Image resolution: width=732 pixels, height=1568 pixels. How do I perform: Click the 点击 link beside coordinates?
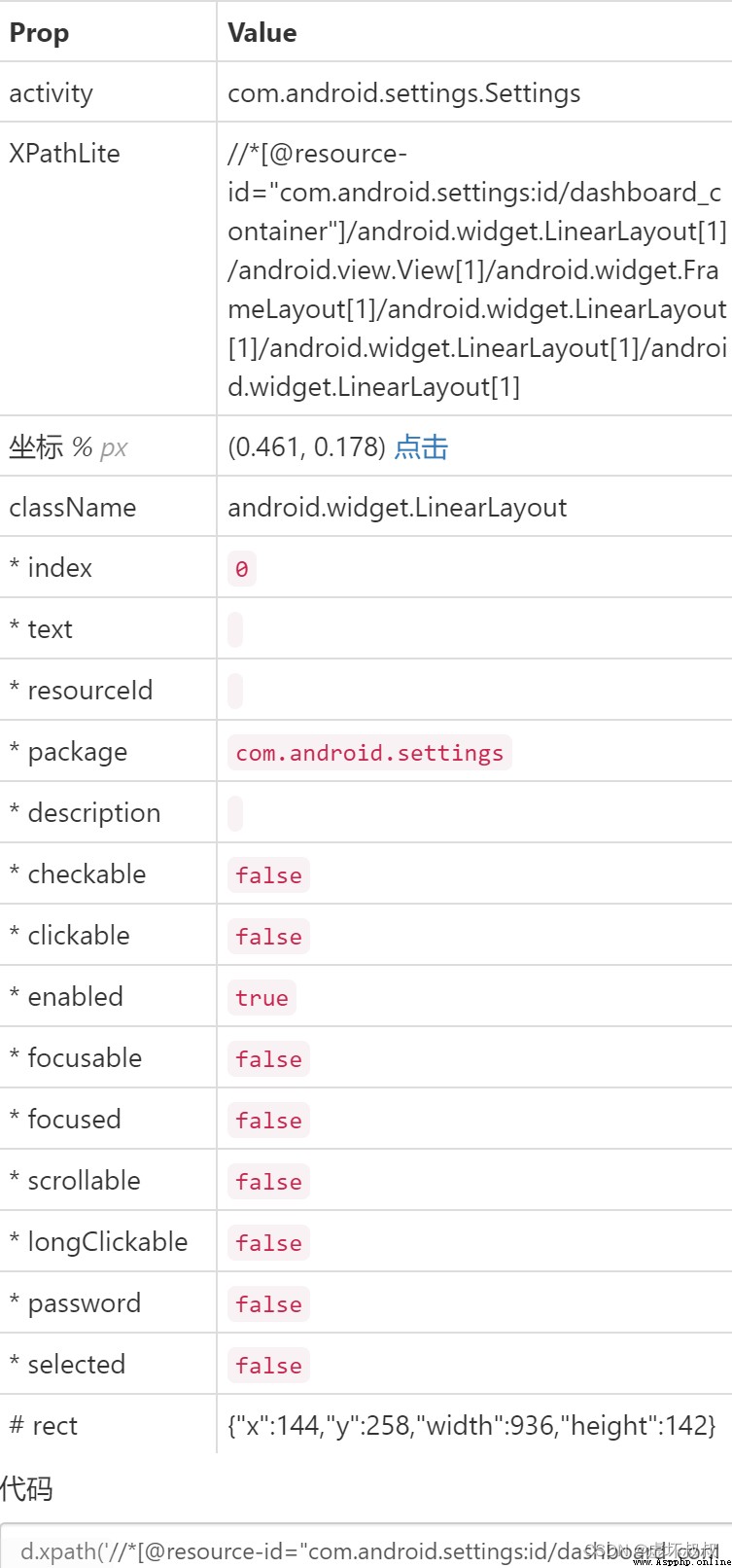tap(421, 447)
